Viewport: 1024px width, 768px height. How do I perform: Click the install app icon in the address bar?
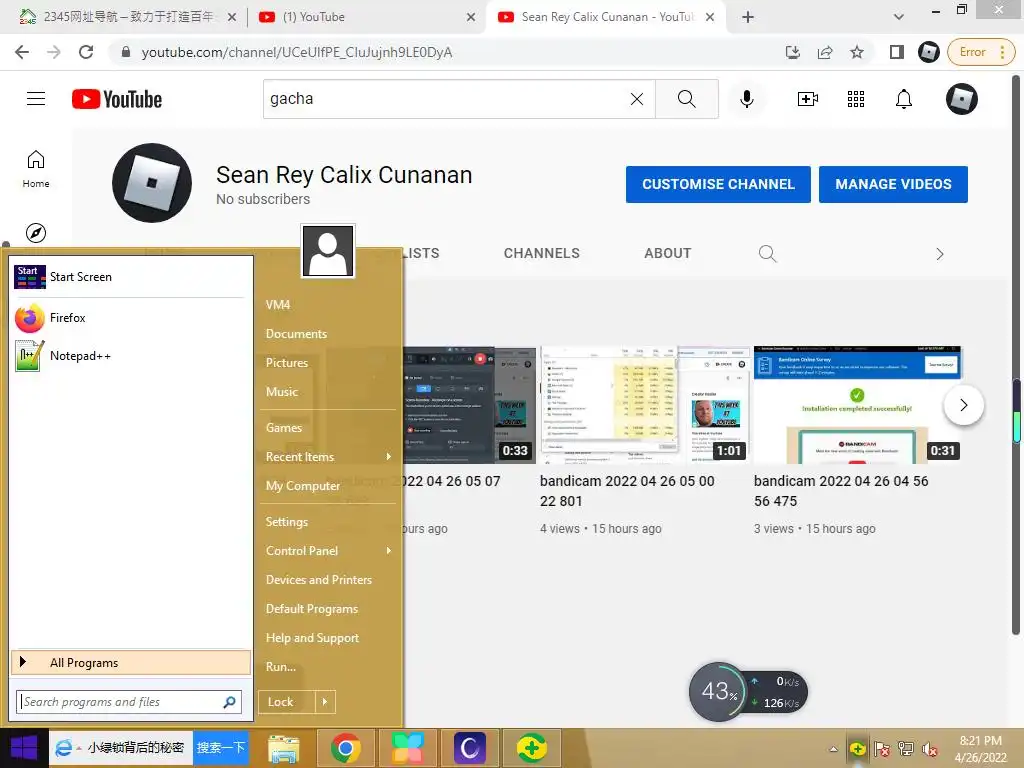click(793, 52)
